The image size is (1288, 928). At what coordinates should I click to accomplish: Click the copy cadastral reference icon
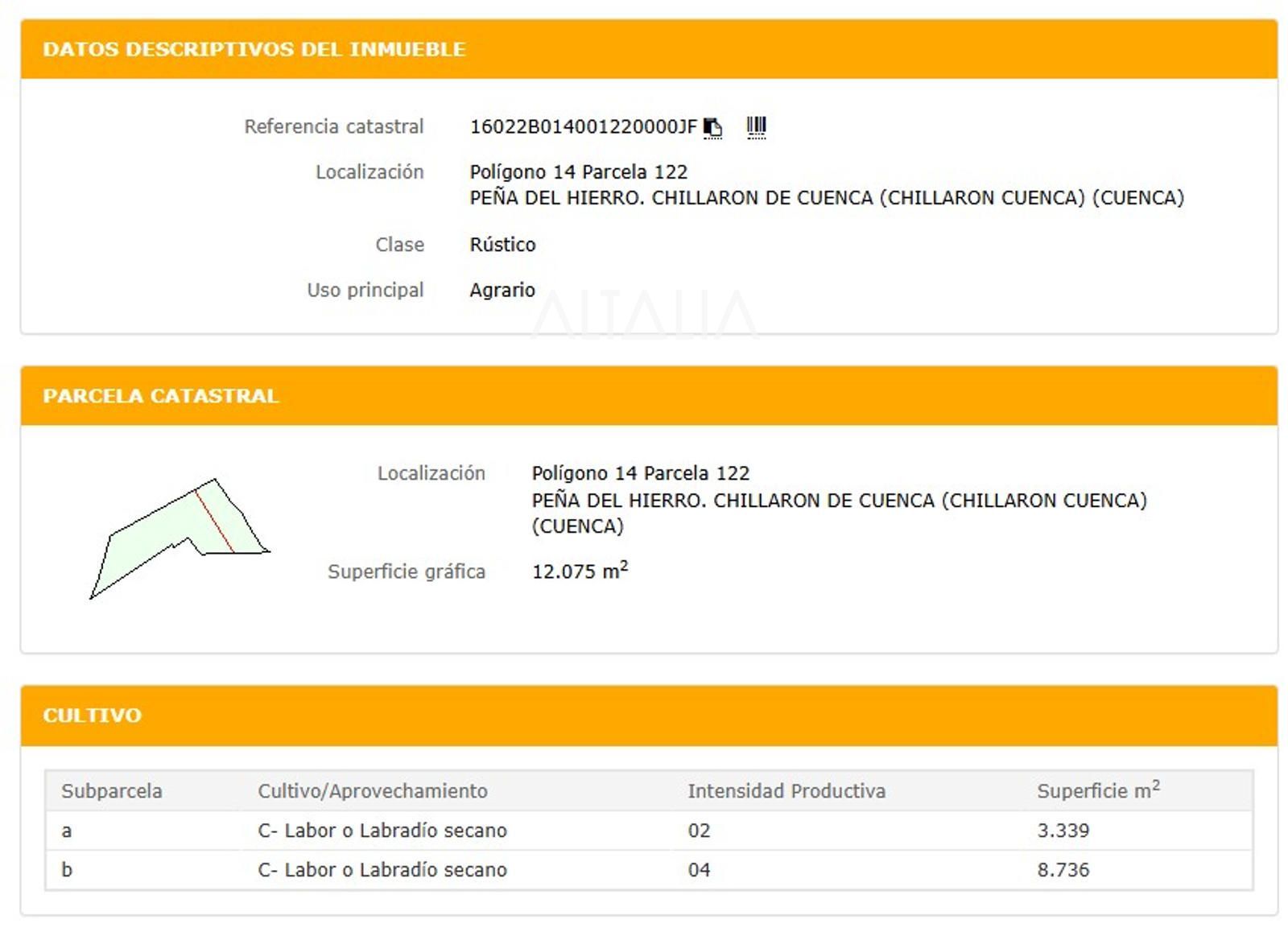(x=712, y=128)
